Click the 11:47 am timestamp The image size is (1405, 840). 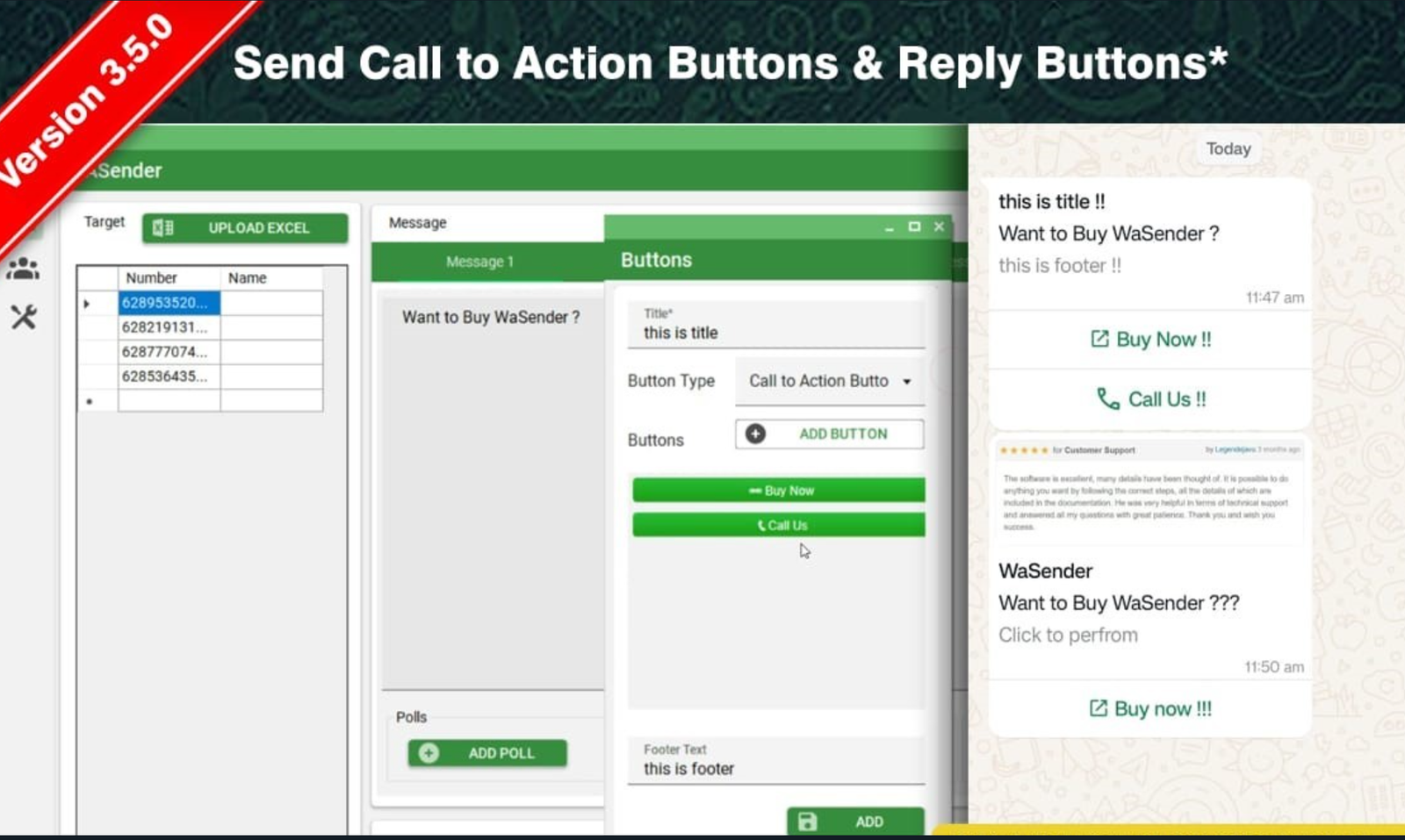1274,298
